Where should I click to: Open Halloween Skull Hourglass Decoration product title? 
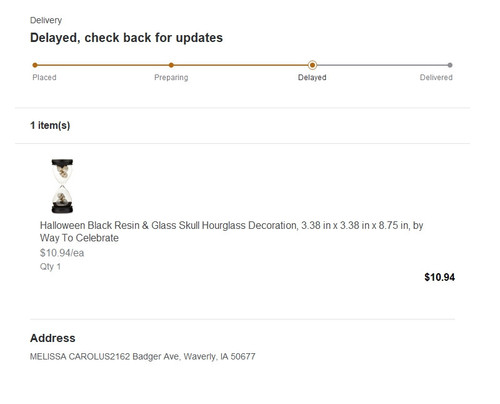pos(231,232)
